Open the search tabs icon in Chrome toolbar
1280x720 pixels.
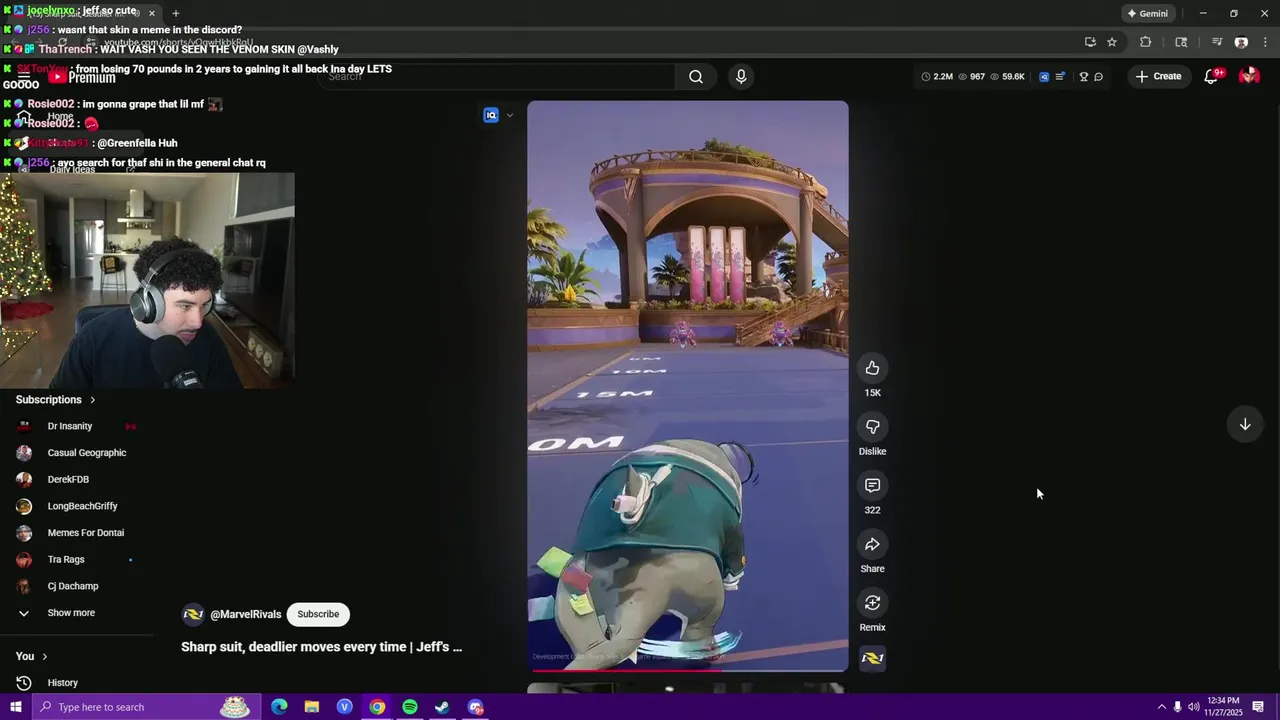click(1181, 42)
